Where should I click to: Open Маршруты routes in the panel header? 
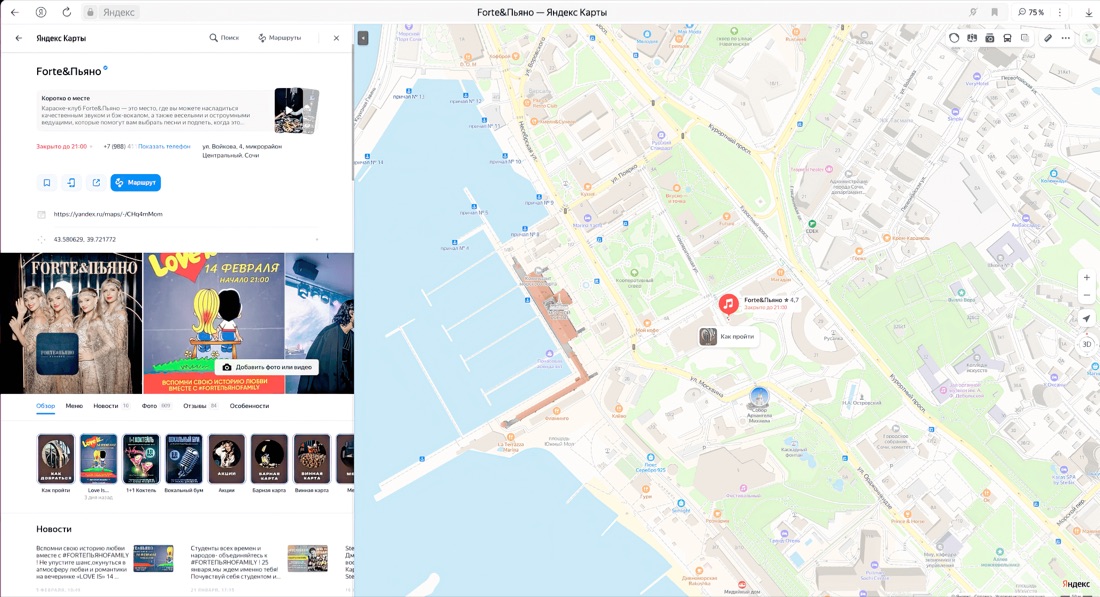[279, 38]
